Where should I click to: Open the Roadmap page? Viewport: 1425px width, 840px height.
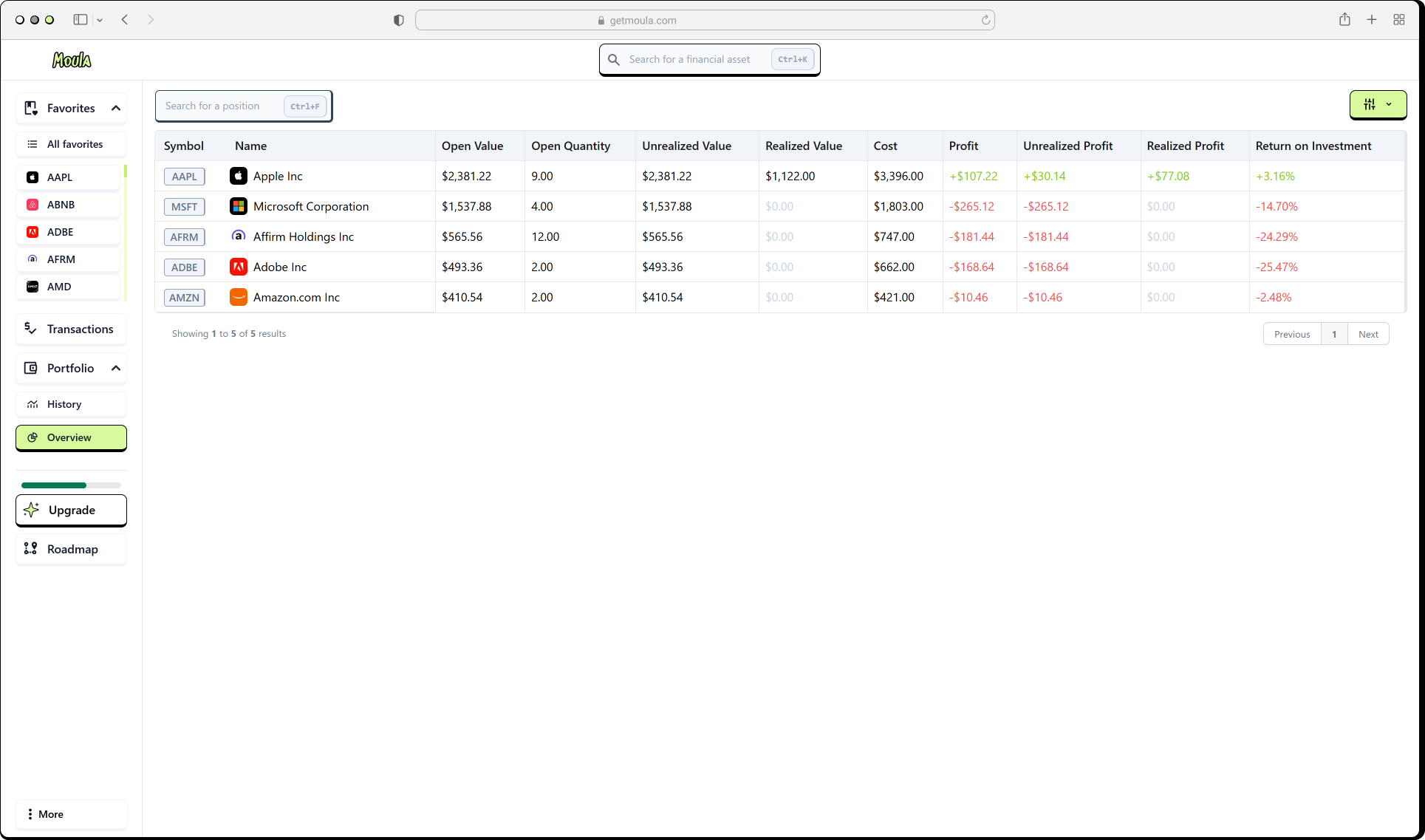click(71, 549)
